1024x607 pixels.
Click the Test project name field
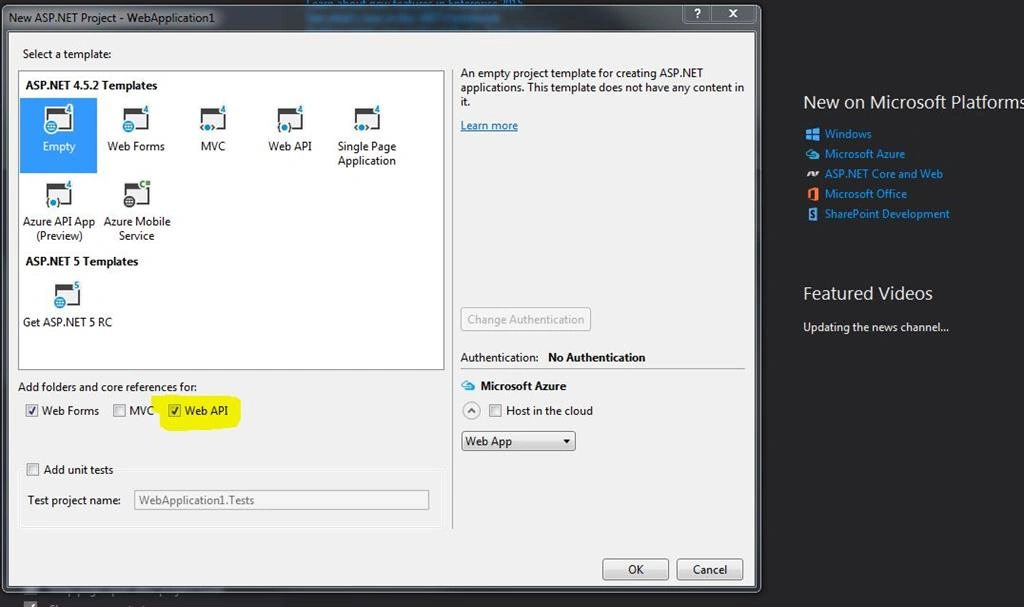click(x=281, y=500)
